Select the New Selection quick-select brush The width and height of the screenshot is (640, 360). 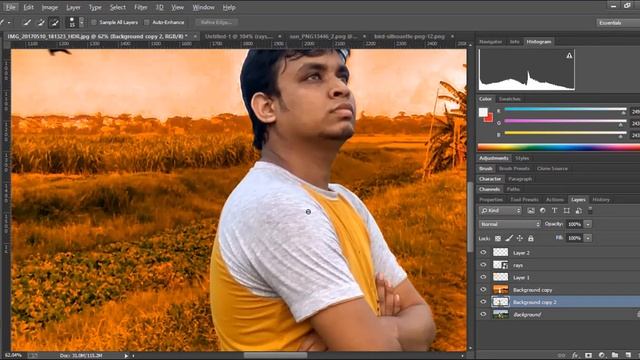pyautogui.click(x=27, y=22)
